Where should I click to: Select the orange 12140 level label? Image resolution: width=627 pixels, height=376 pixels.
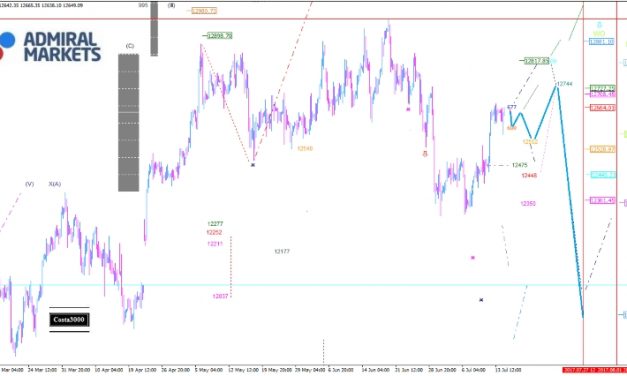click(x=305, y=148)
